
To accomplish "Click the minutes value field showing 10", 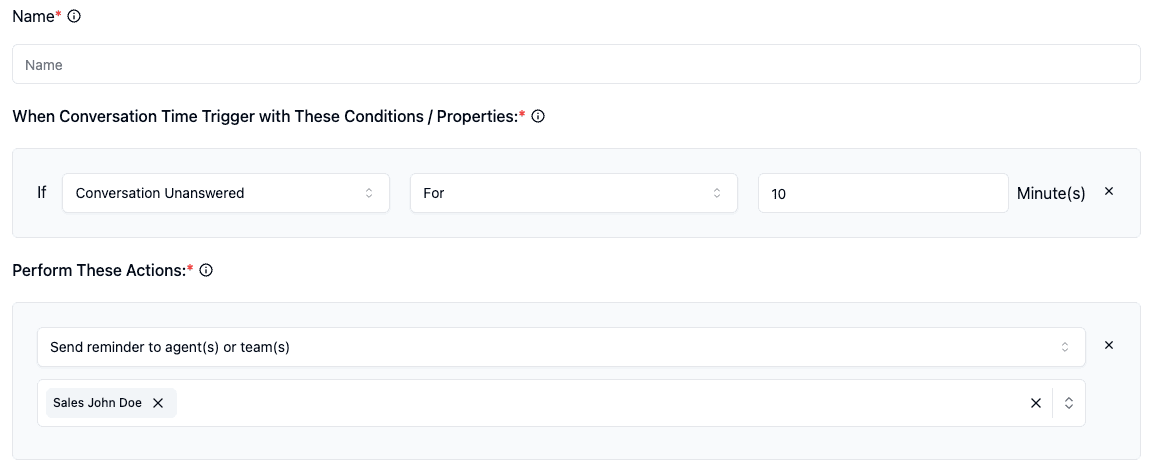I will [x=883, y=193].
